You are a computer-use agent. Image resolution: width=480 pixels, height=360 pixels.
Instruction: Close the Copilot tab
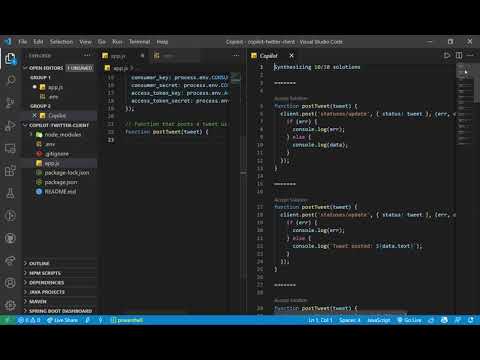click(291, 55)
